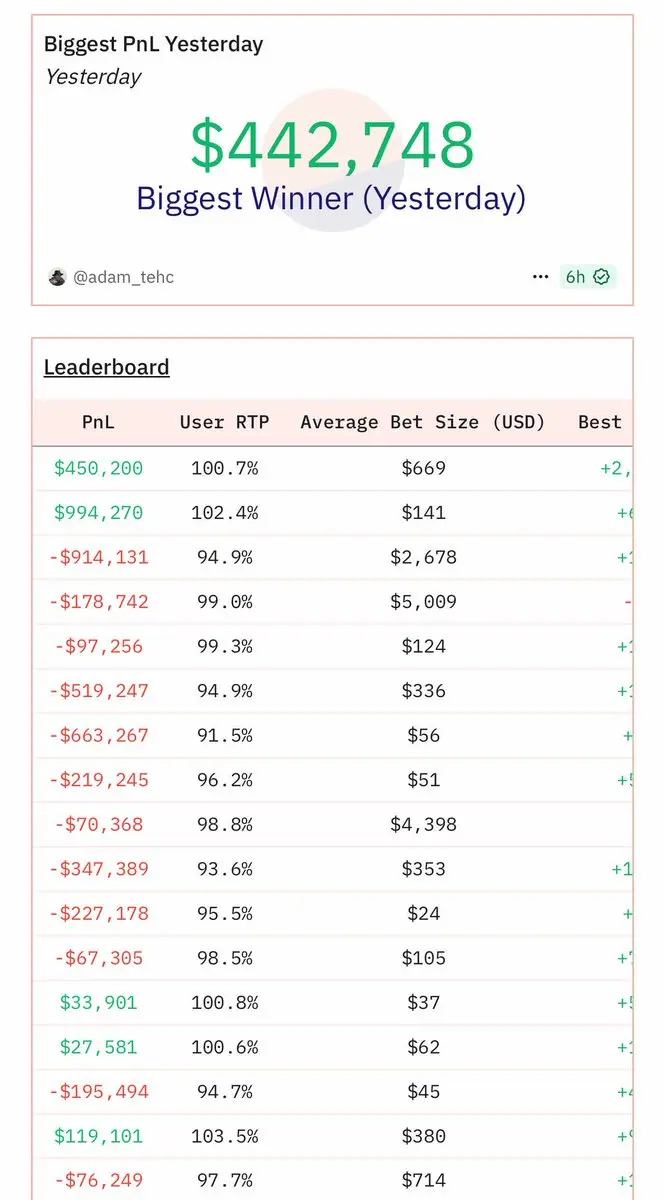665x1200 pixels.
Task: Click the $994,270 PnL entry
Action: tap(98, 513)
